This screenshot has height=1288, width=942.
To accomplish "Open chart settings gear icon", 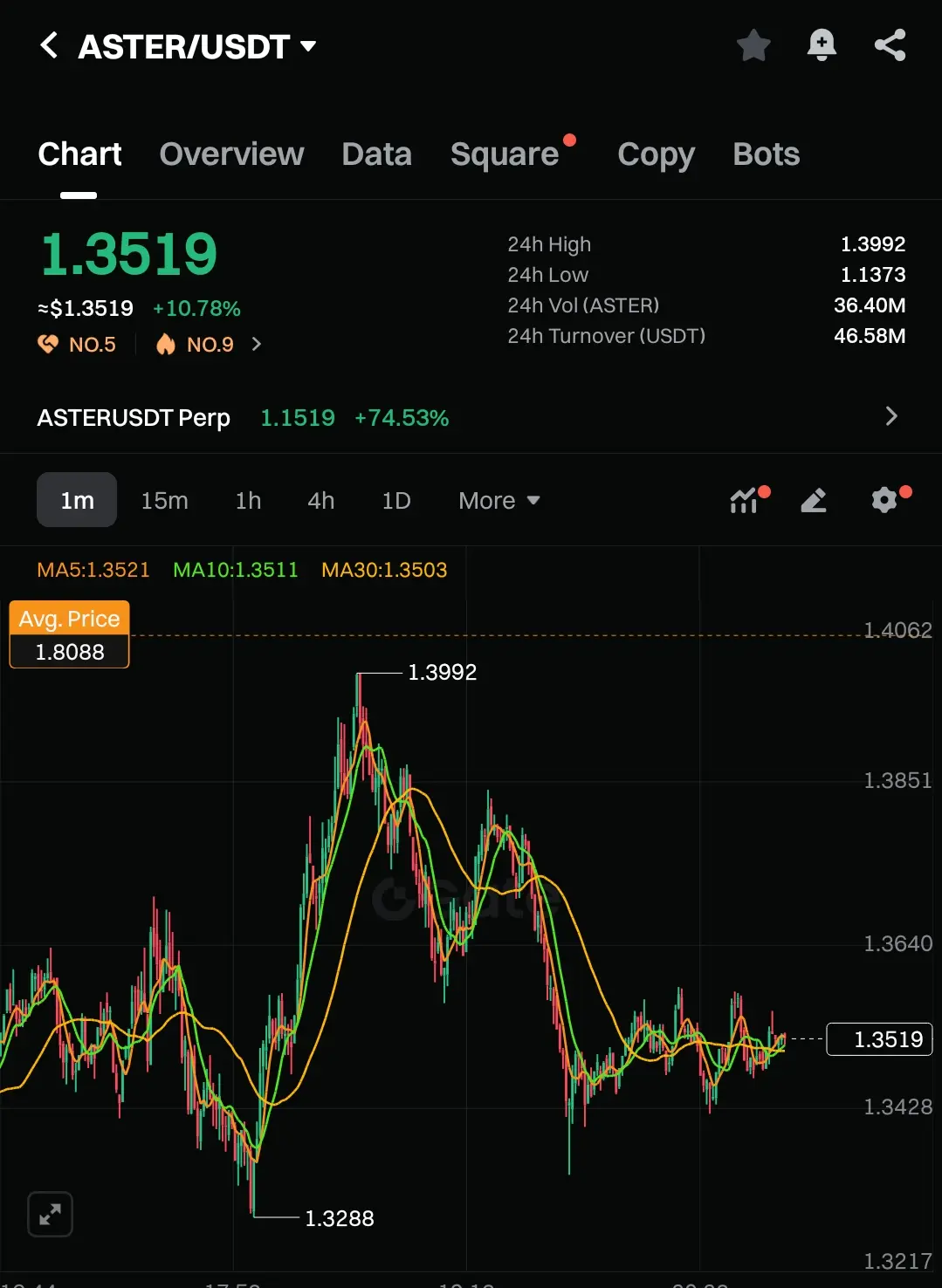I will (884, 500).
